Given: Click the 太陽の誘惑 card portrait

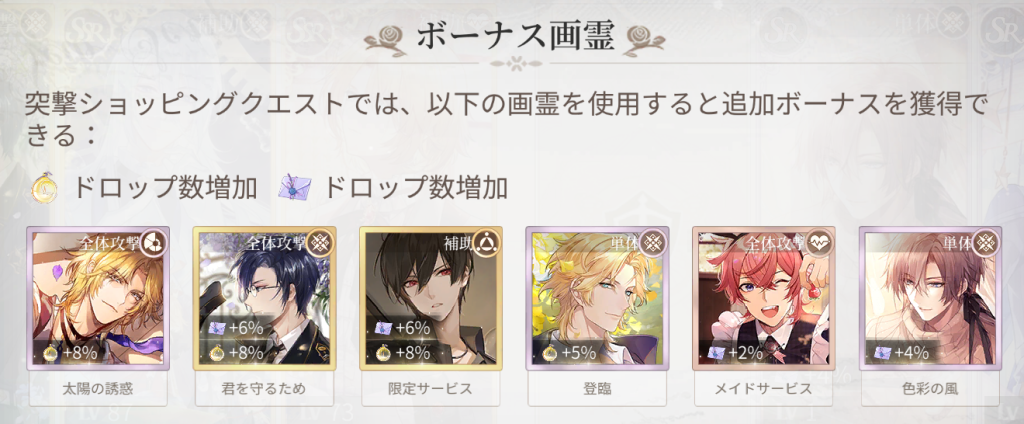Looking at the screenshot, I should 98,299.
